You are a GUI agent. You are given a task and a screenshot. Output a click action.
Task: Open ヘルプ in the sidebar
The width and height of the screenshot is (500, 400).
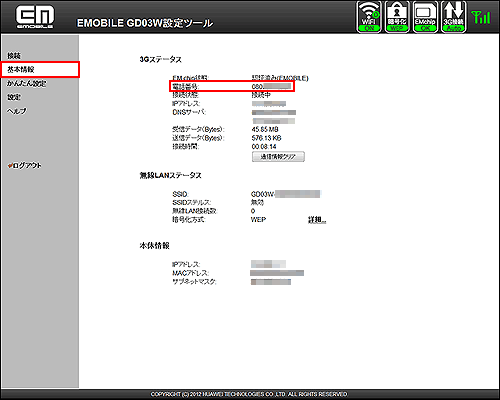tap(17, 111)
